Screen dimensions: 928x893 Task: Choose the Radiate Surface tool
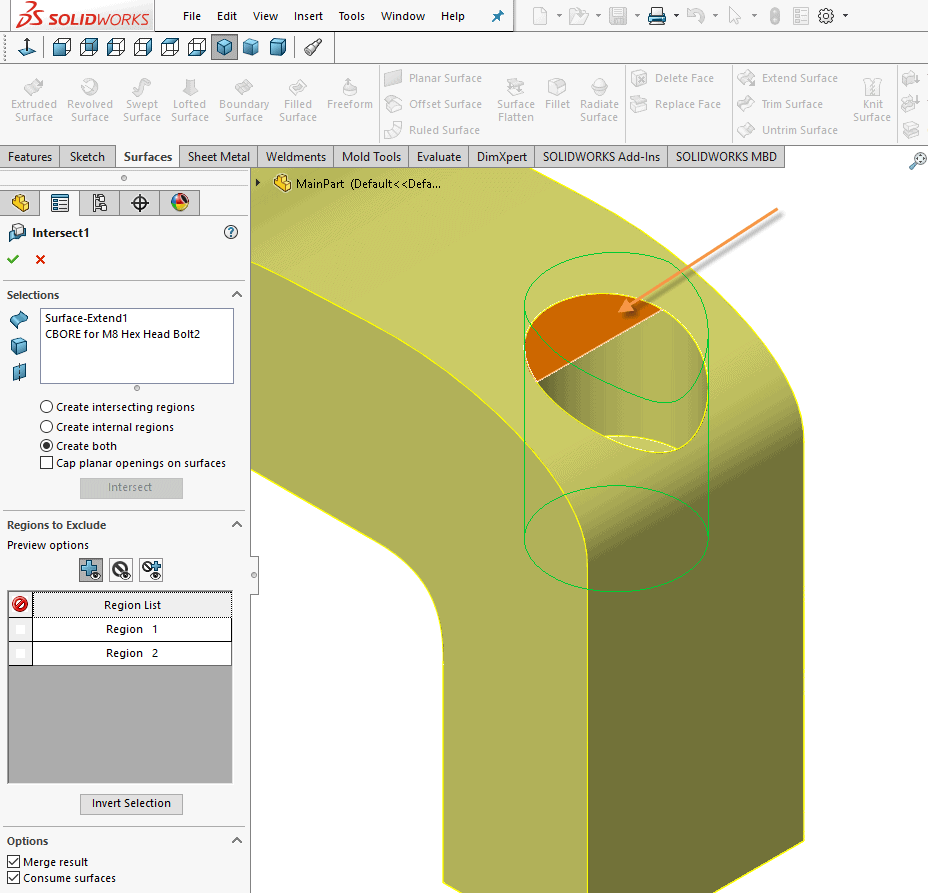(x=599, y=100)
